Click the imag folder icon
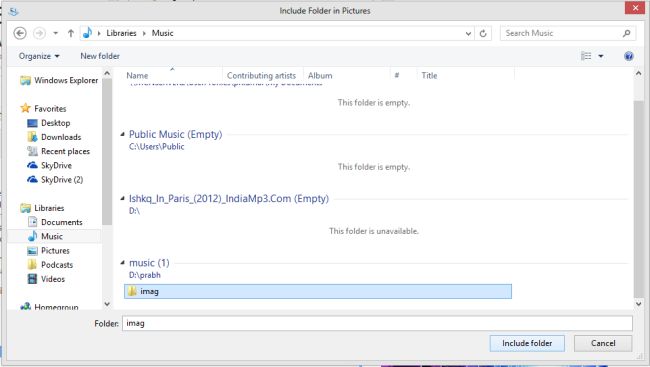The width and height of the screenshot is (650, 367). (132, 291)
